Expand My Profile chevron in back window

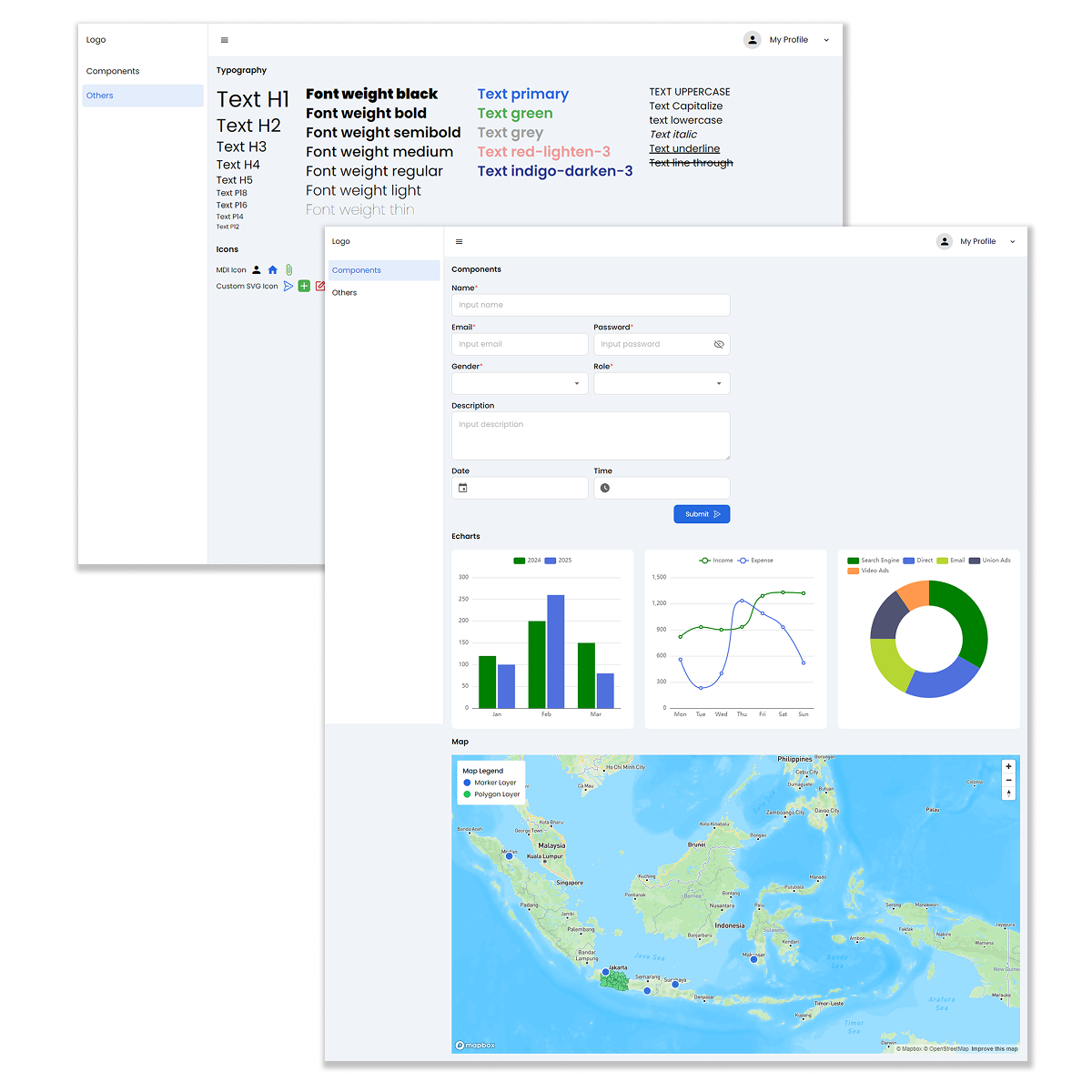click(826, 40)
